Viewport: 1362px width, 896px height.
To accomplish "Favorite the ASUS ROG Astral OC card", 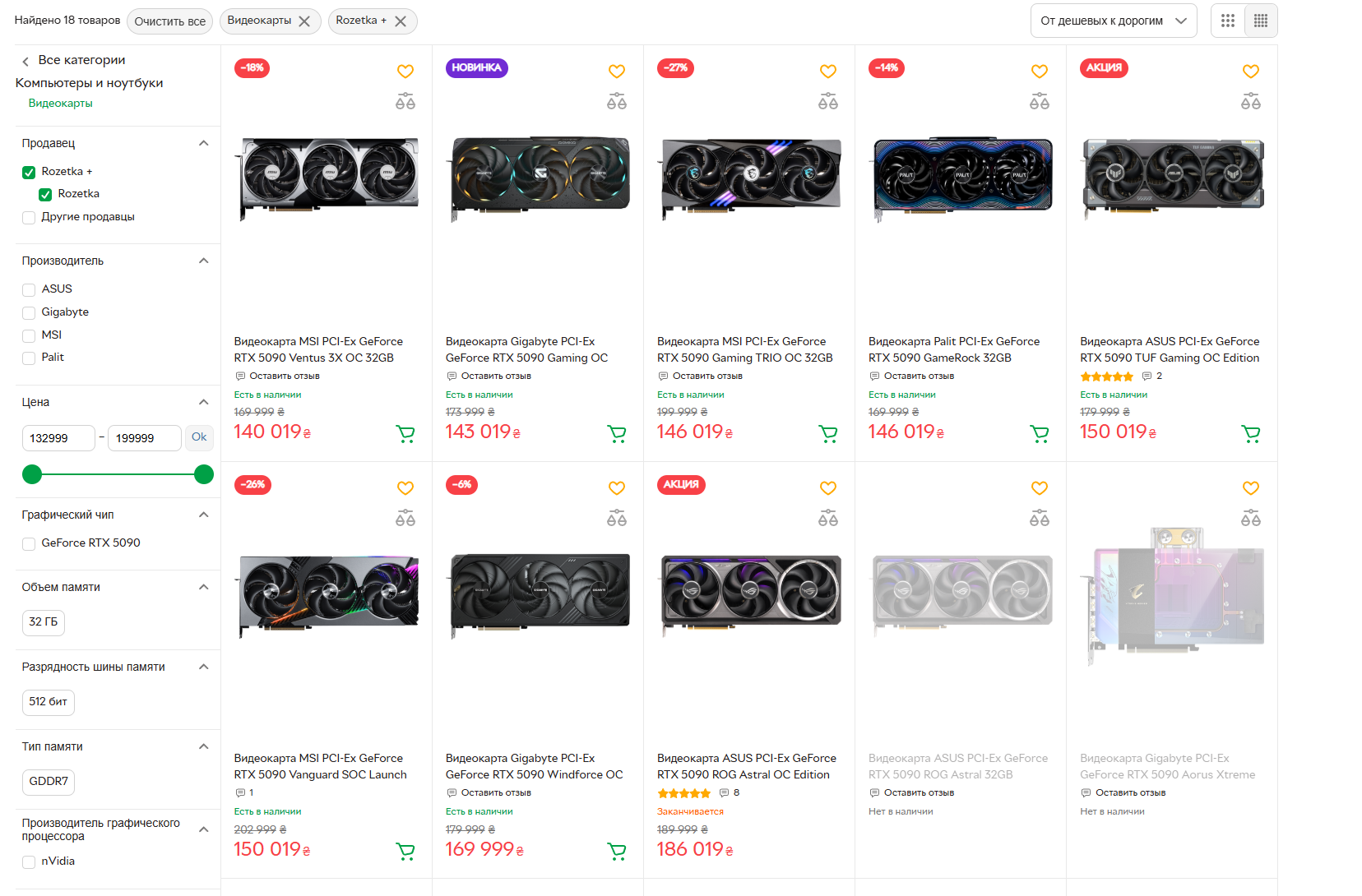I will click(x=828, y=488).
